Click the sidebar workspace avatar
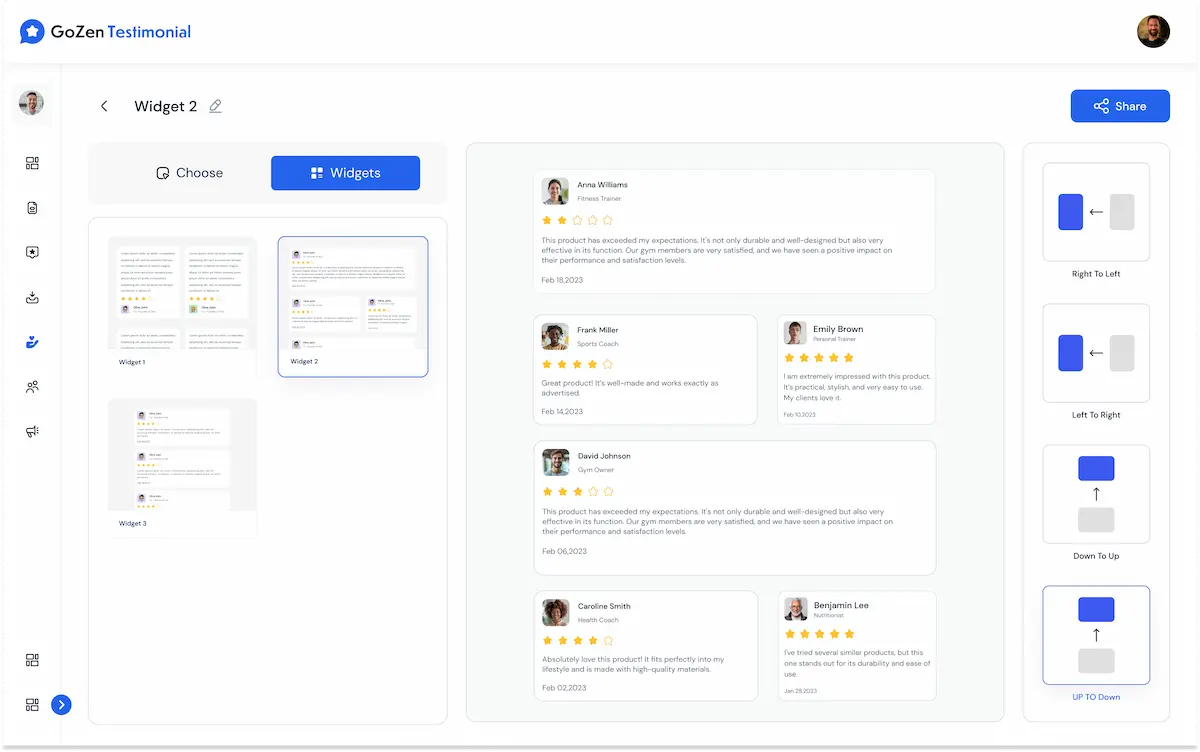Viewport: 1200px width, 752px height. (32, 103)
